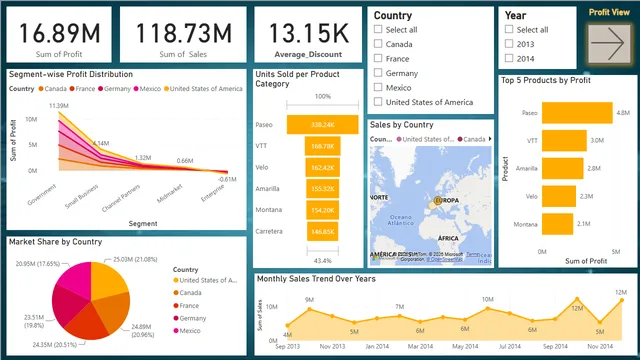Click United States of... legend in Sales by Country
The height and width of the screenshot is (360, 640).
[425, 139]
